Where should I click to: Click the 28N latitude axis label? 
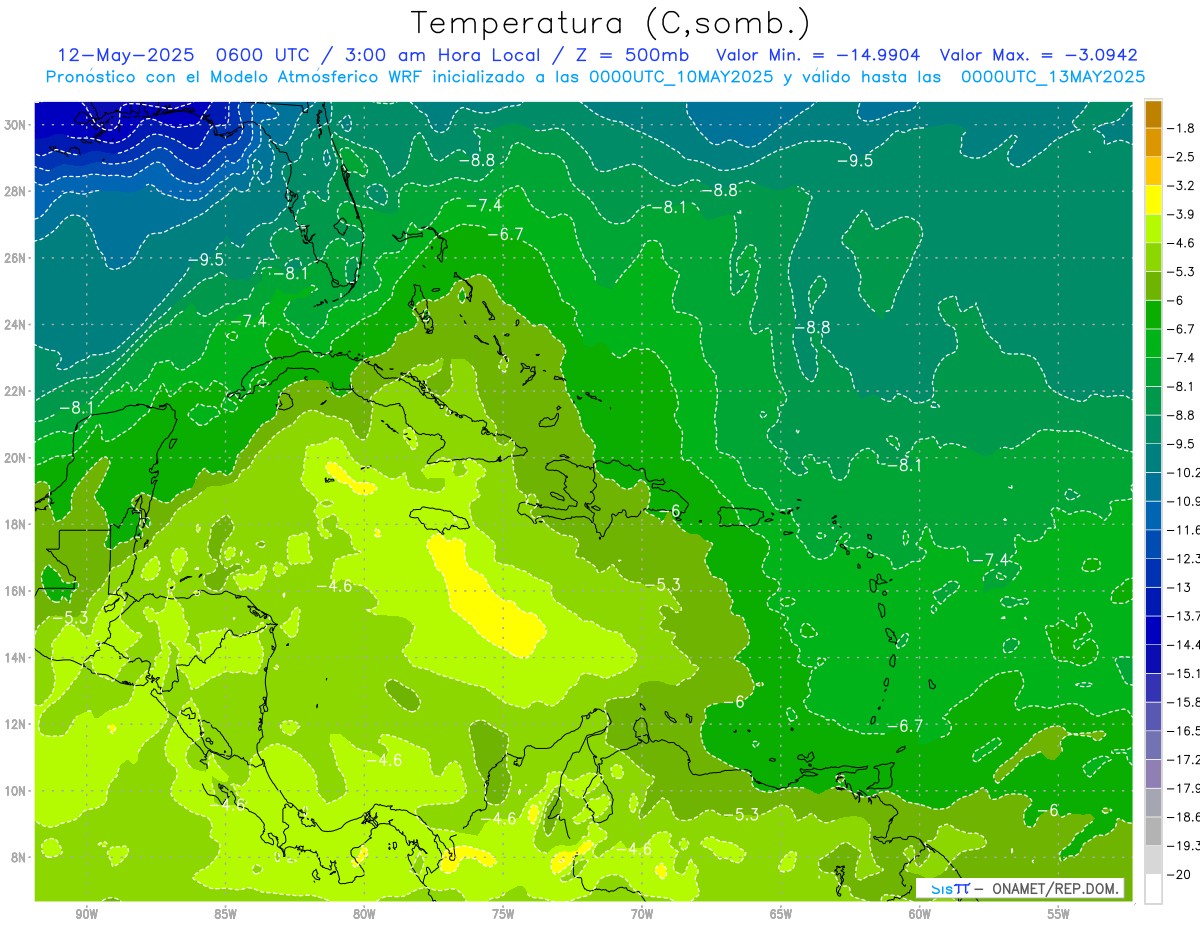[x=17, y=191]
